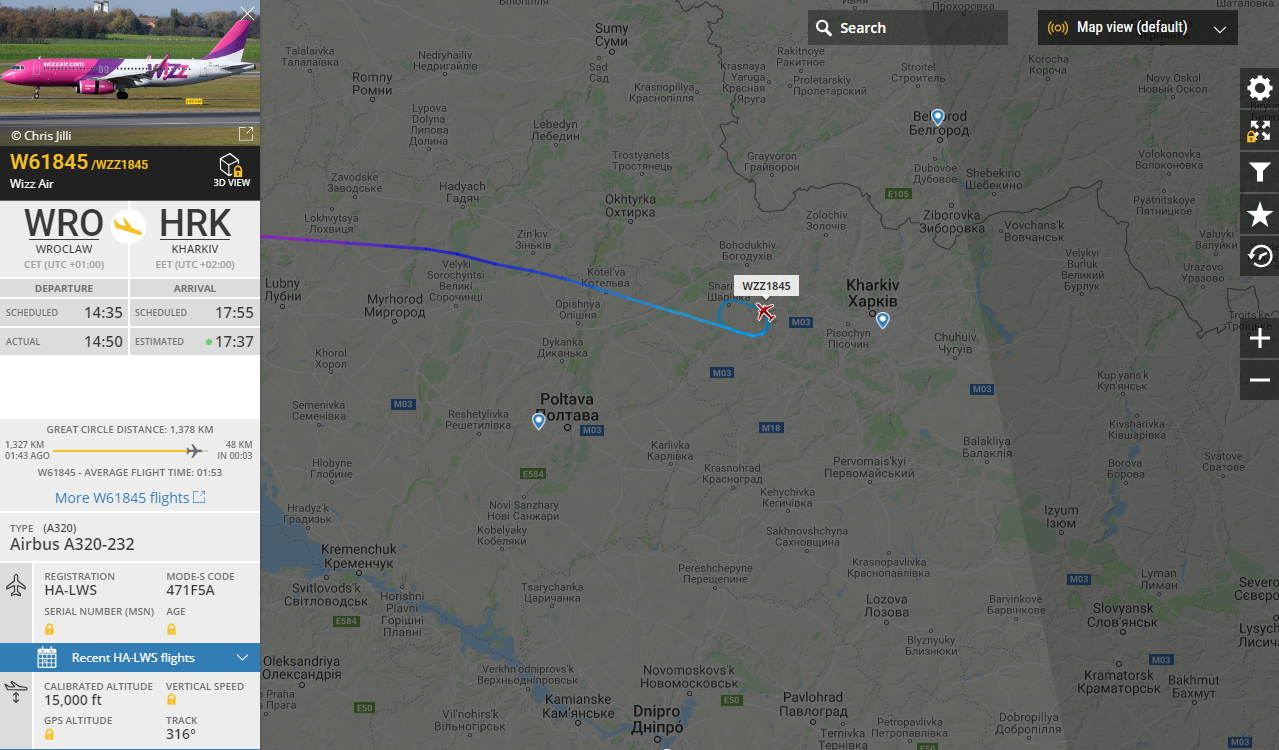Zoom in on the map
Image resolution: width=1279 pixels, height=750 pixels.
1260,340
